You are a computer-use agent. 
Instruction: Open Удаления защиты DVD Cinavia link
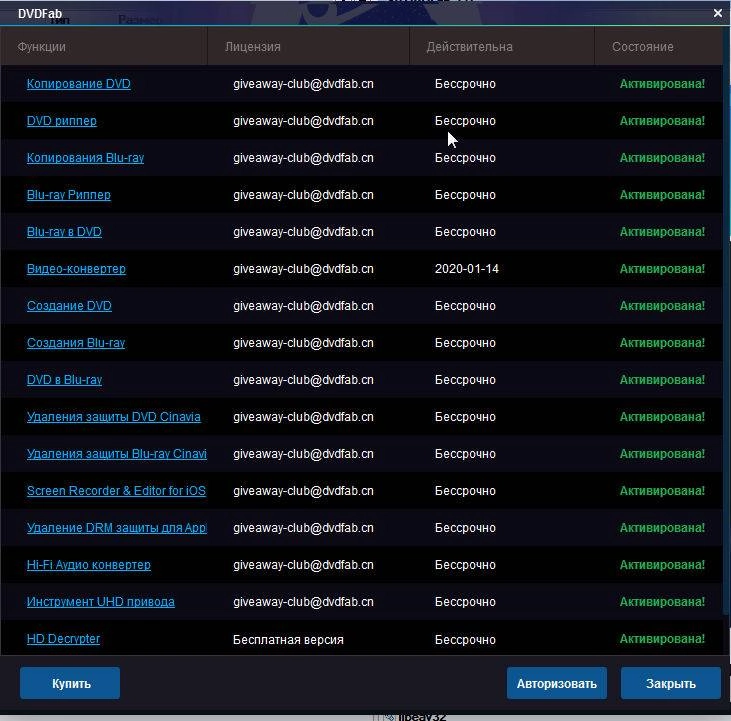(x=113, y=417)
